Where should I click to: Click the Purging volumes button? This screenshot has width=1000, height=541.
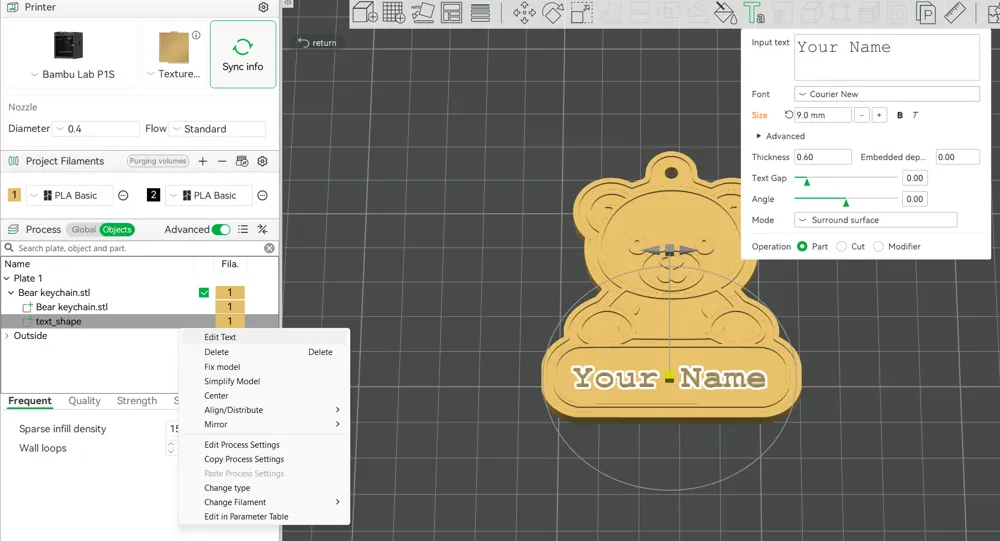[158, 161]
